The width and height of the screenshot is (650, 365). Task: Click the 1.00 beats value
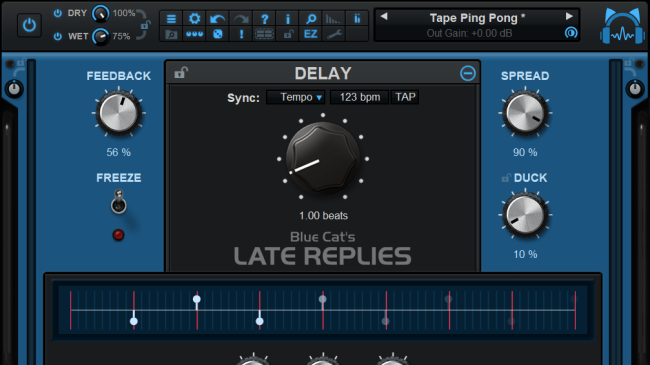point(323,216)
